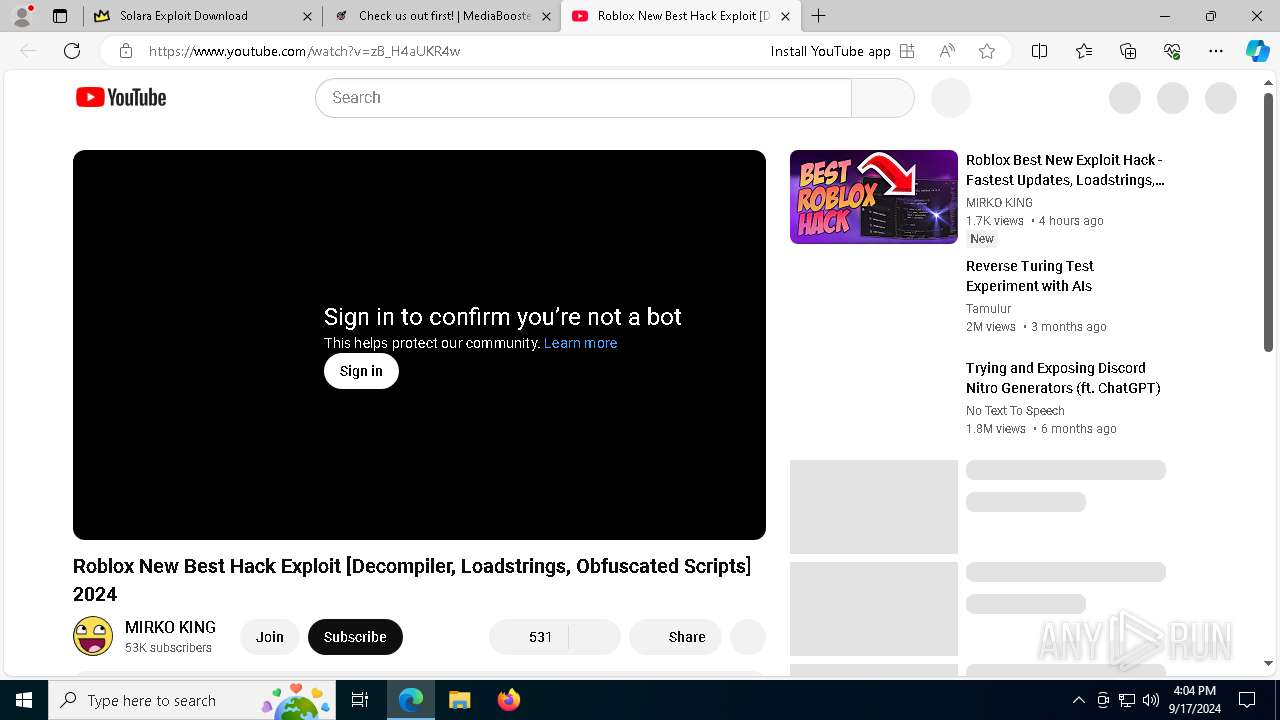
Task: Open Task View on taskbar
Action: 360,700
